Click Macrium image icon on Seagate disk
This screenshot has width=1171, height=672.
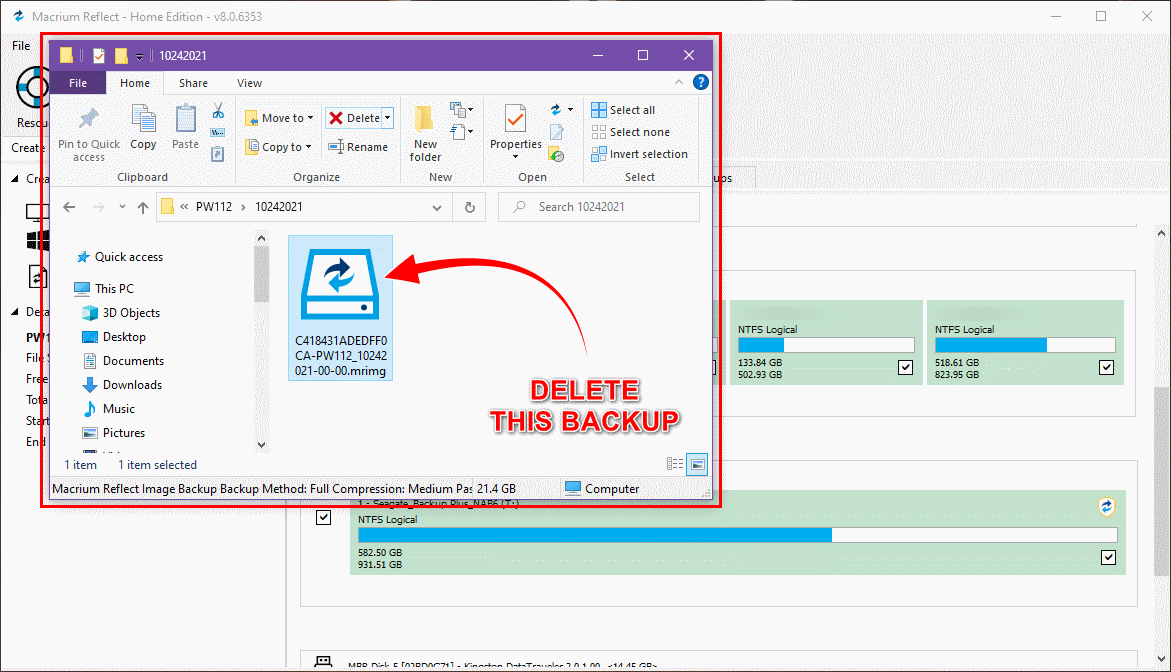tap(1106, 507)
